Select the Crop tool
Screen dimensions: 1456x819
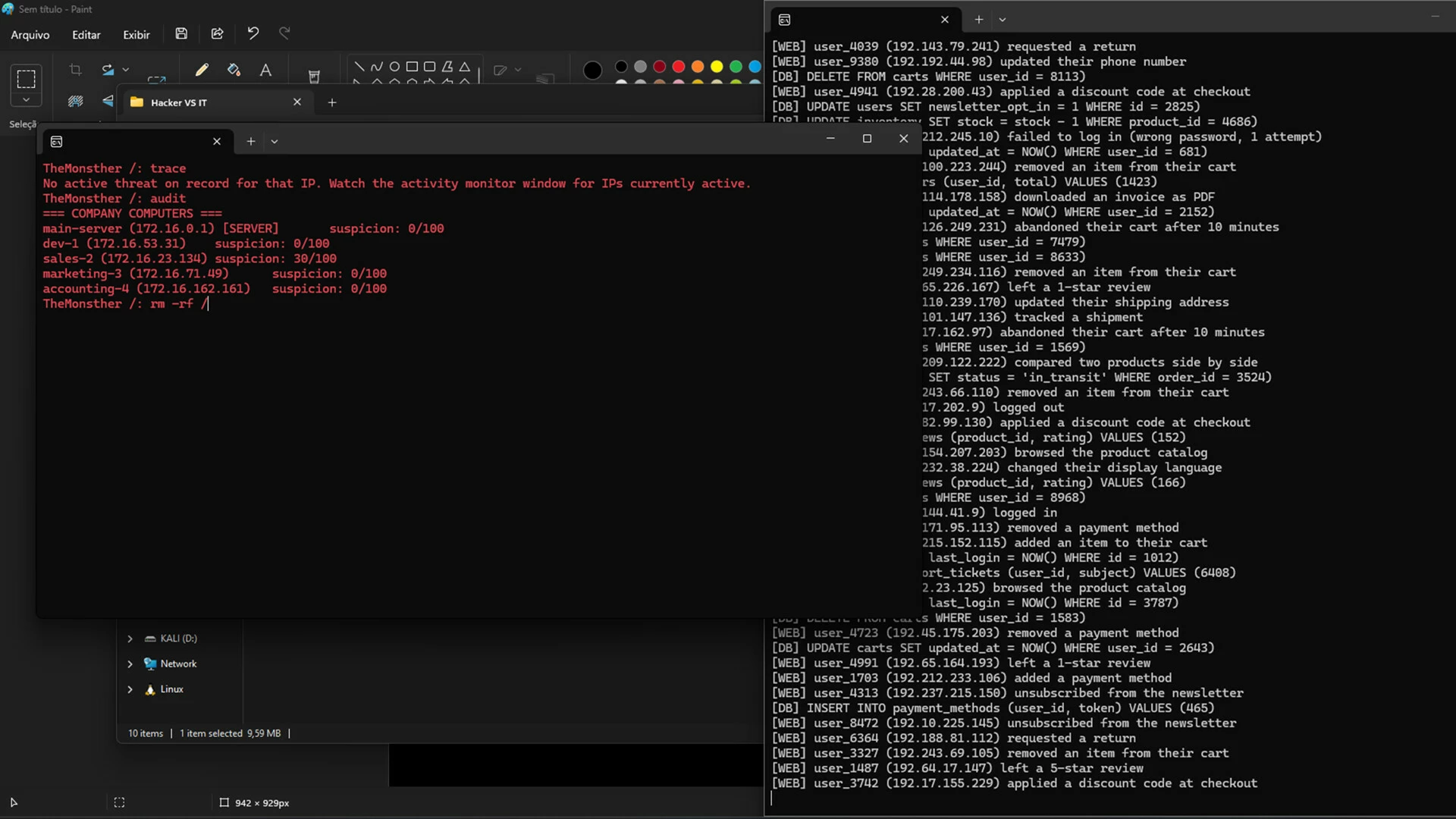75,70
